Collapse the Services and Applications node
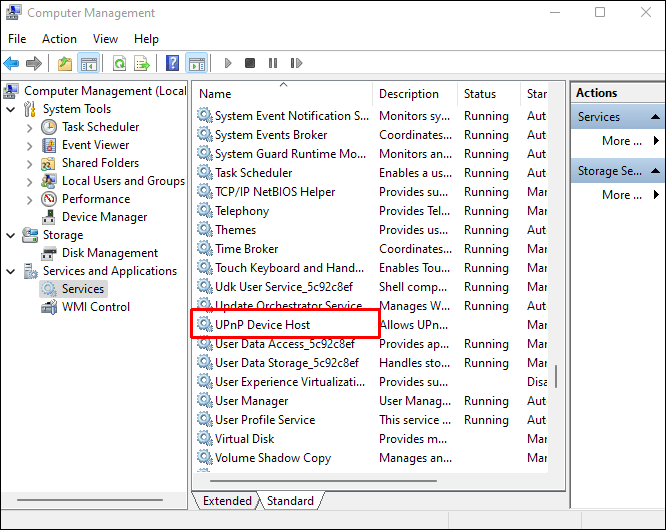Image resolution: width=666 pixels, height=530 pixels. pyautogui.click(x=11, y=271)
